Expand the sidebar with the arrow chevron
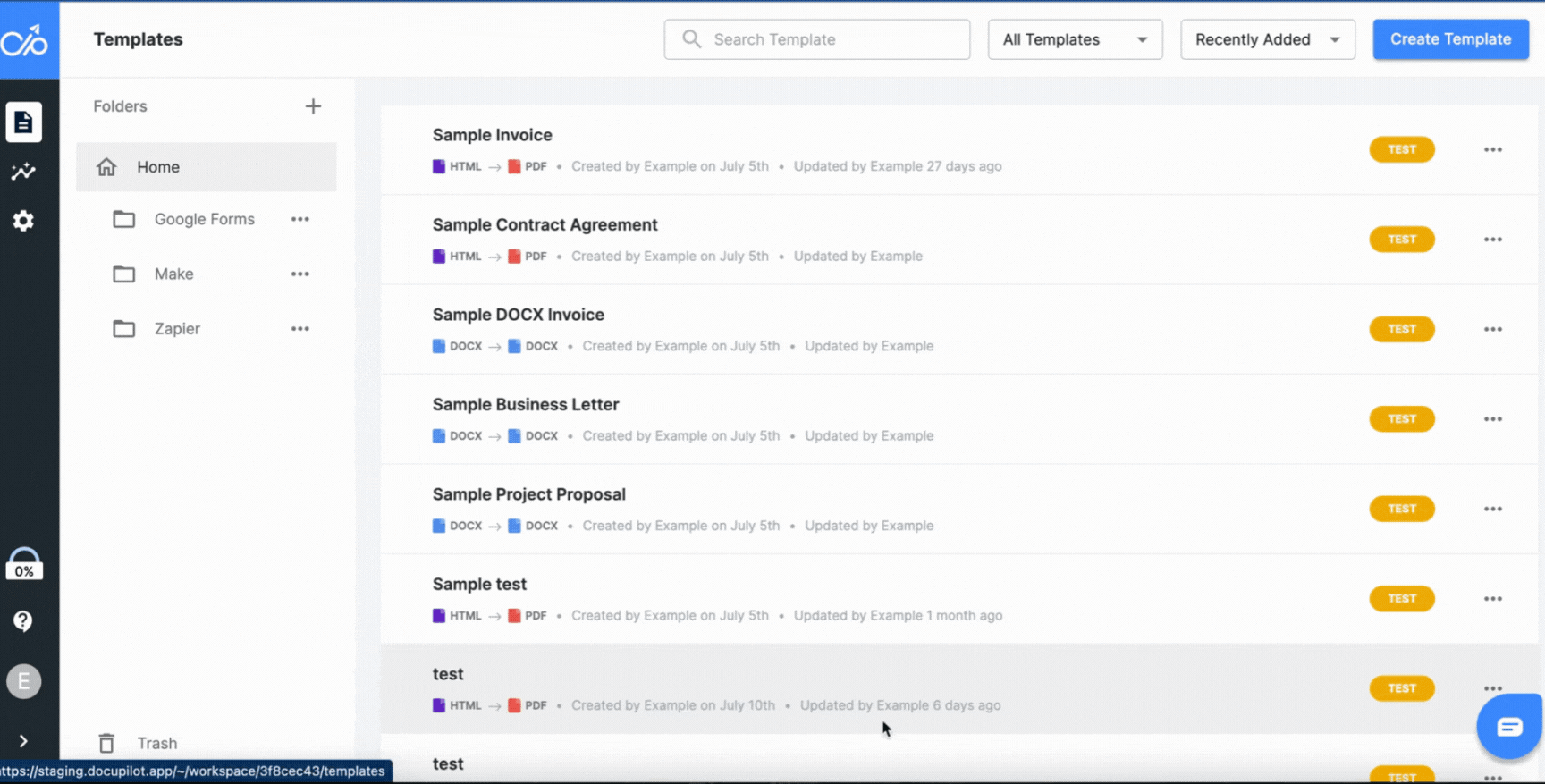 [x=24, y=741]
